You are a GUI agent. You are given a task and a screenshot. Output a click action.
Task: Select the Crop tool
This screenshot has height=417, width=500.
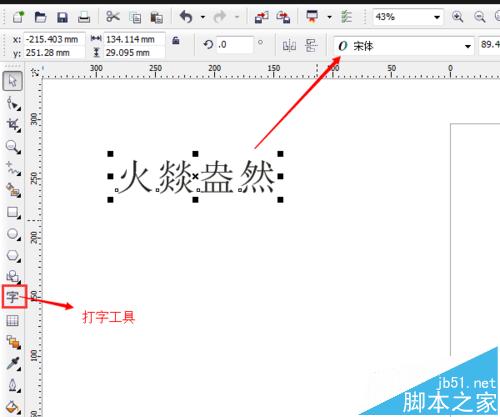[13, 125]
